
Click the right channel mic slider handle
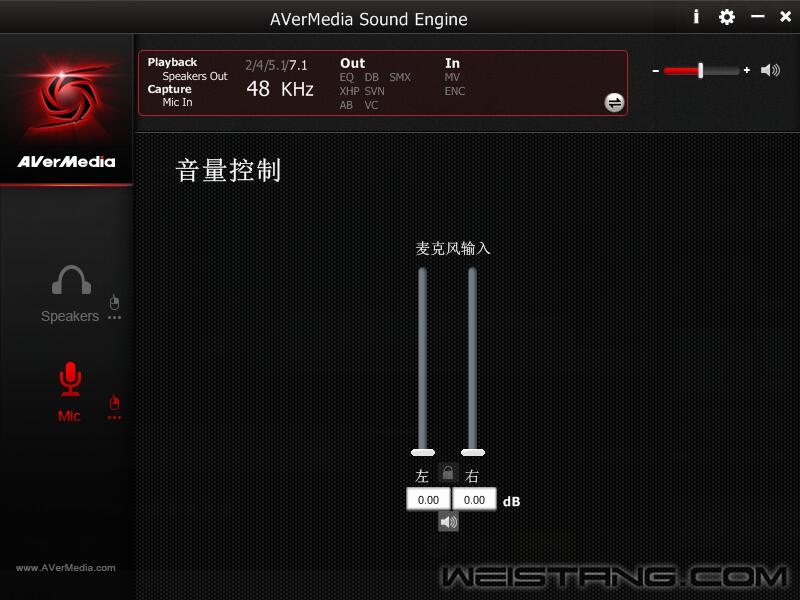[473, 452]
